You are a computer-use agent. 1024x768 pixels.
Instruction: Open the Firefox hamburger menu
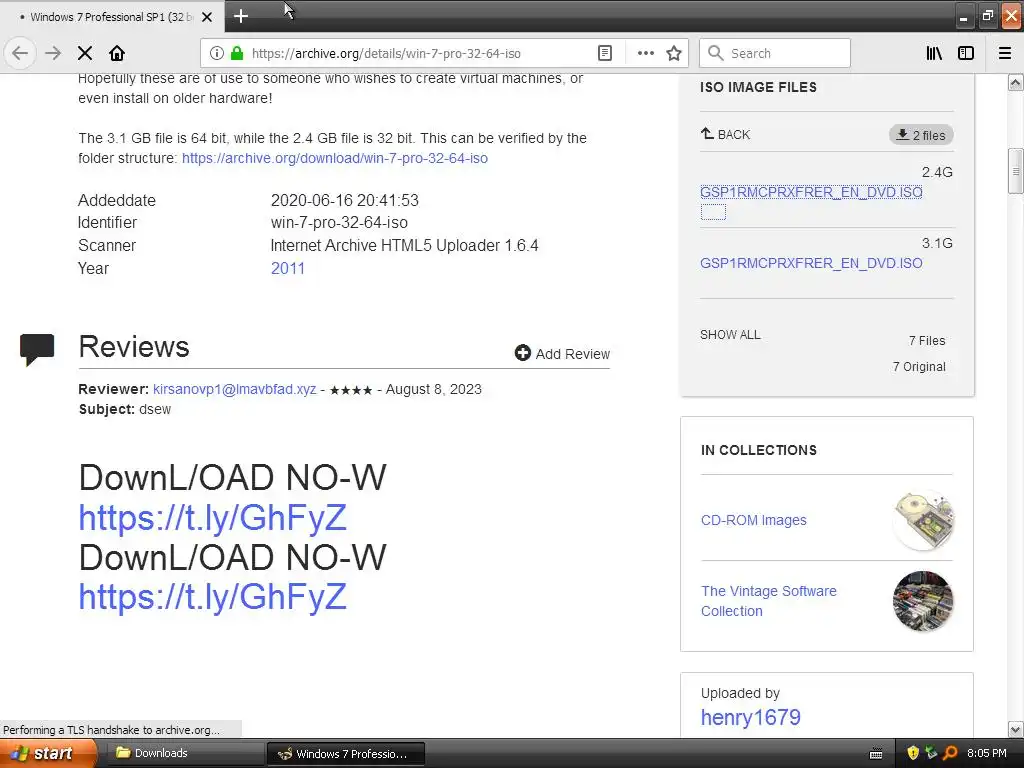tap(1005, 54)
